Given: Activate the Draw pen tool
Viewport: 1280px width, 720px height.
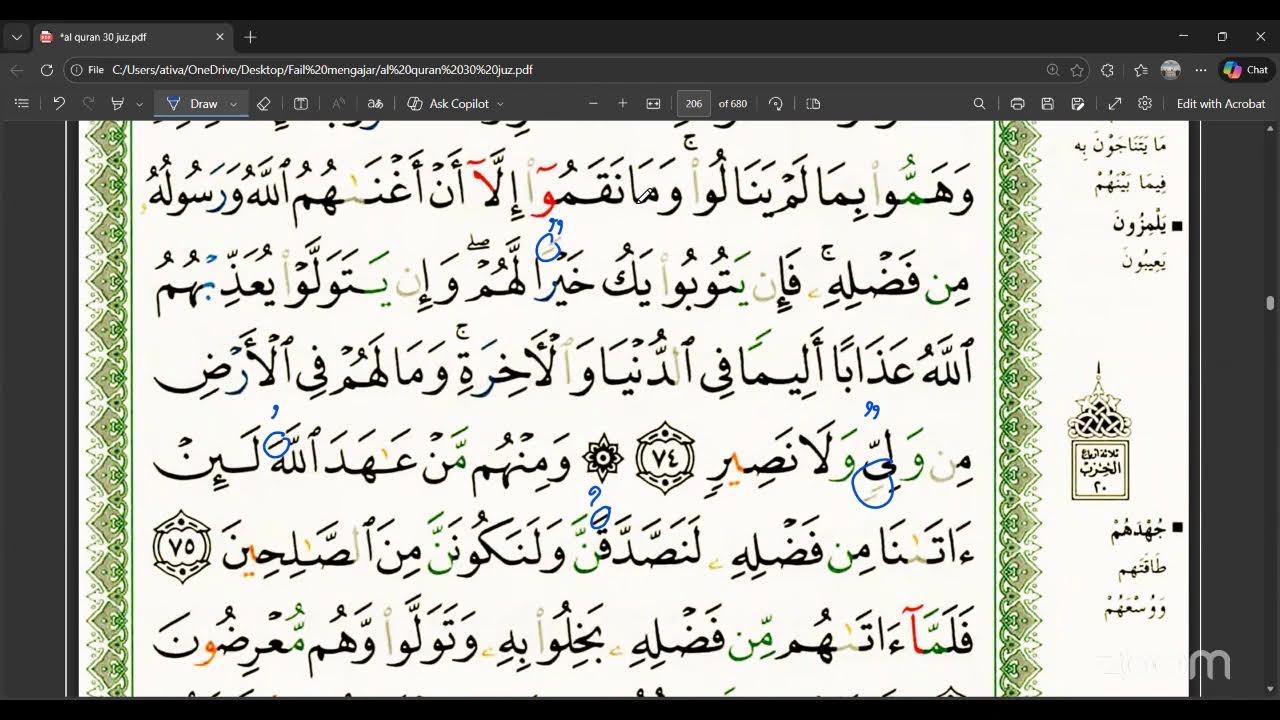Looking at the screenshot, I should point(192,103).
